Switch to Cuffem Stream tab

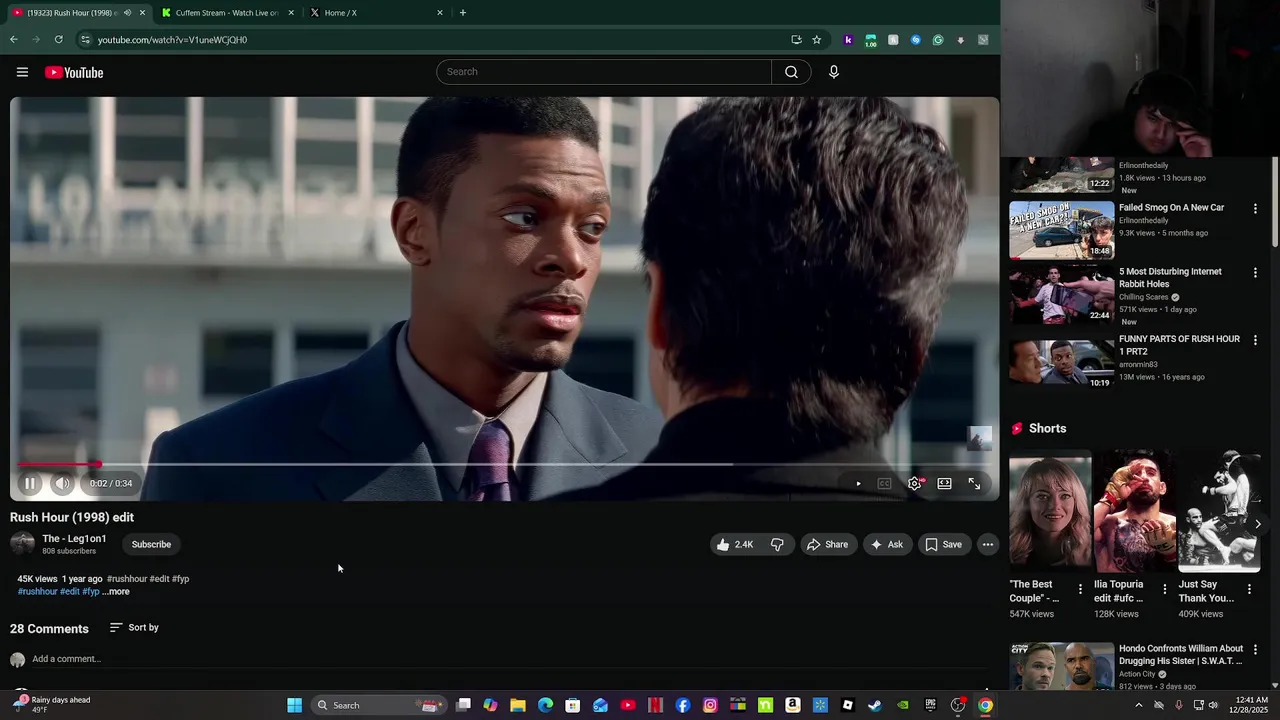click(227, 13)
